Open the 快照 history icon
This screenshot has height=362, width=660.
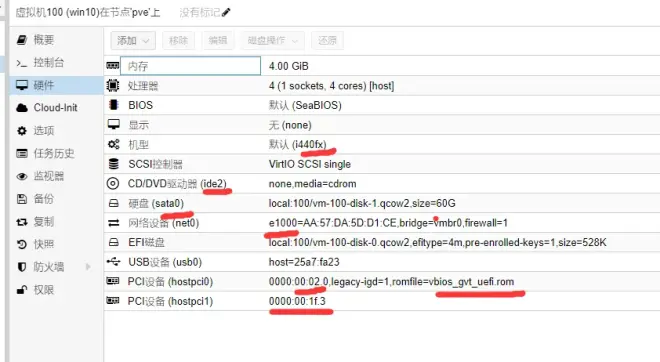click(x=22, y=244)
